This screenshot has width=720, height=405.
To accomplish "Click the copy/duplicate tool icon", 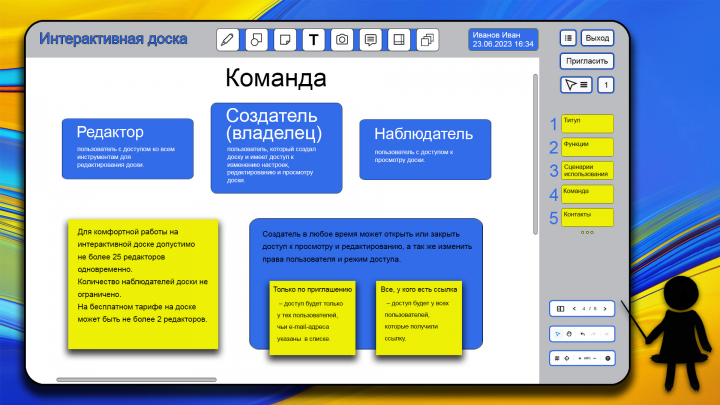I will pos(428,40).
